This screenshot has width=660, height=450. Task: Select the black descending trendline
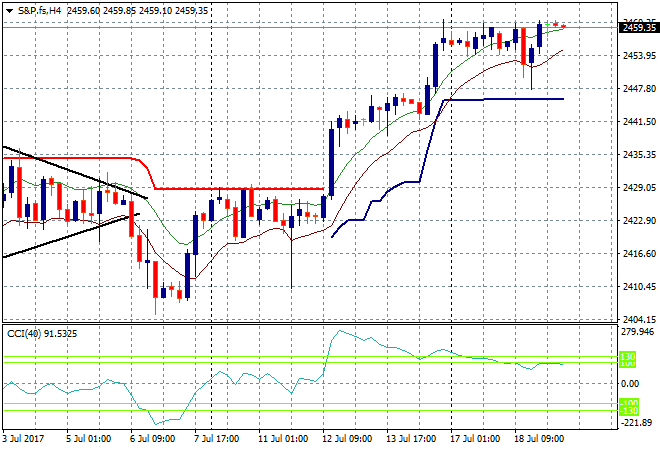[75, 173]
